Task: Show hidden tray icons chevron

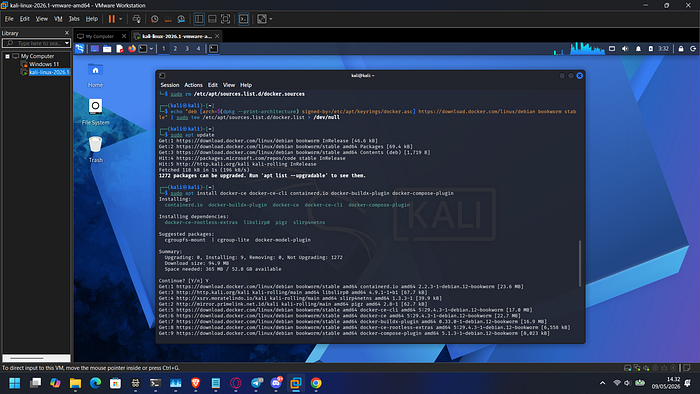Action: pyautogui.click(x=602, y=383)
